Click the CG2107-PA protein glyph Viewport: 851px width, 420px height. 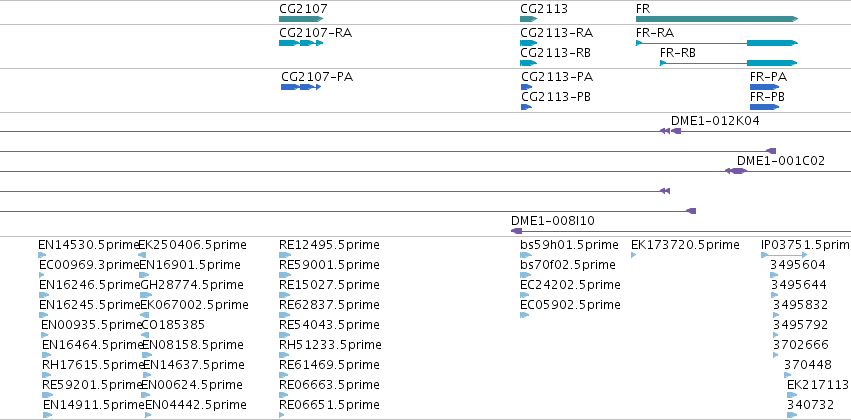pos(301,87)
